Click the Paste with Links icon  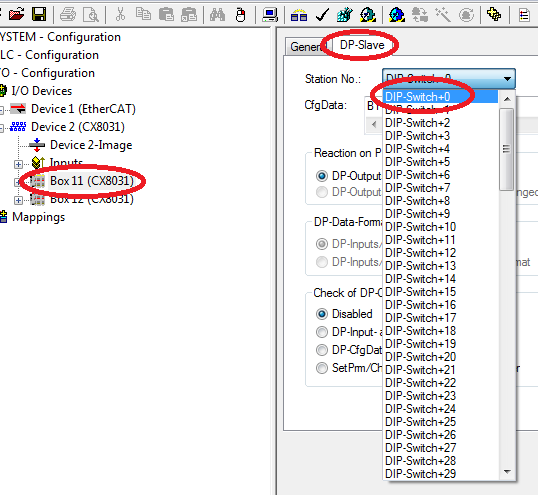189,15
